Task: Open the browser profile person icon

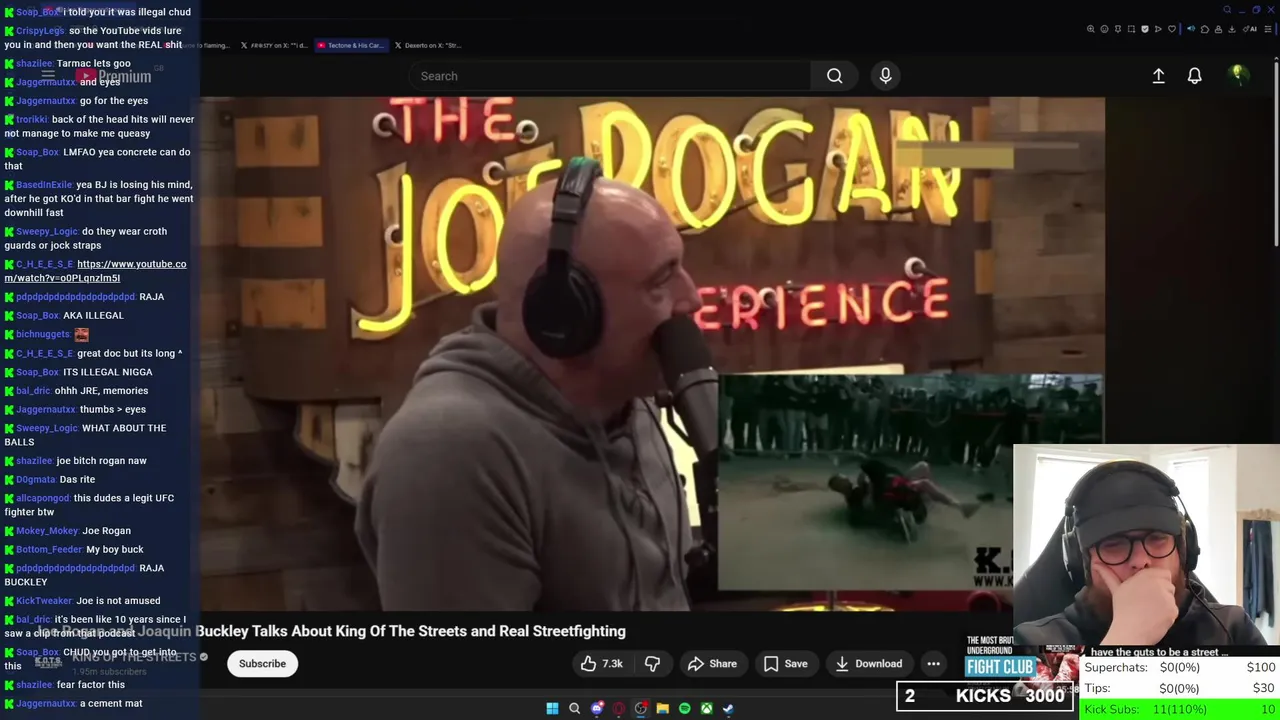Action: [1218, 29]
